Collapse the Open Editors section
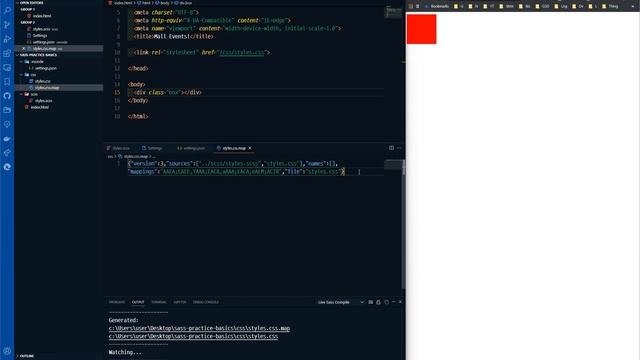Viewport: 640px width, 360px height. 31,3
